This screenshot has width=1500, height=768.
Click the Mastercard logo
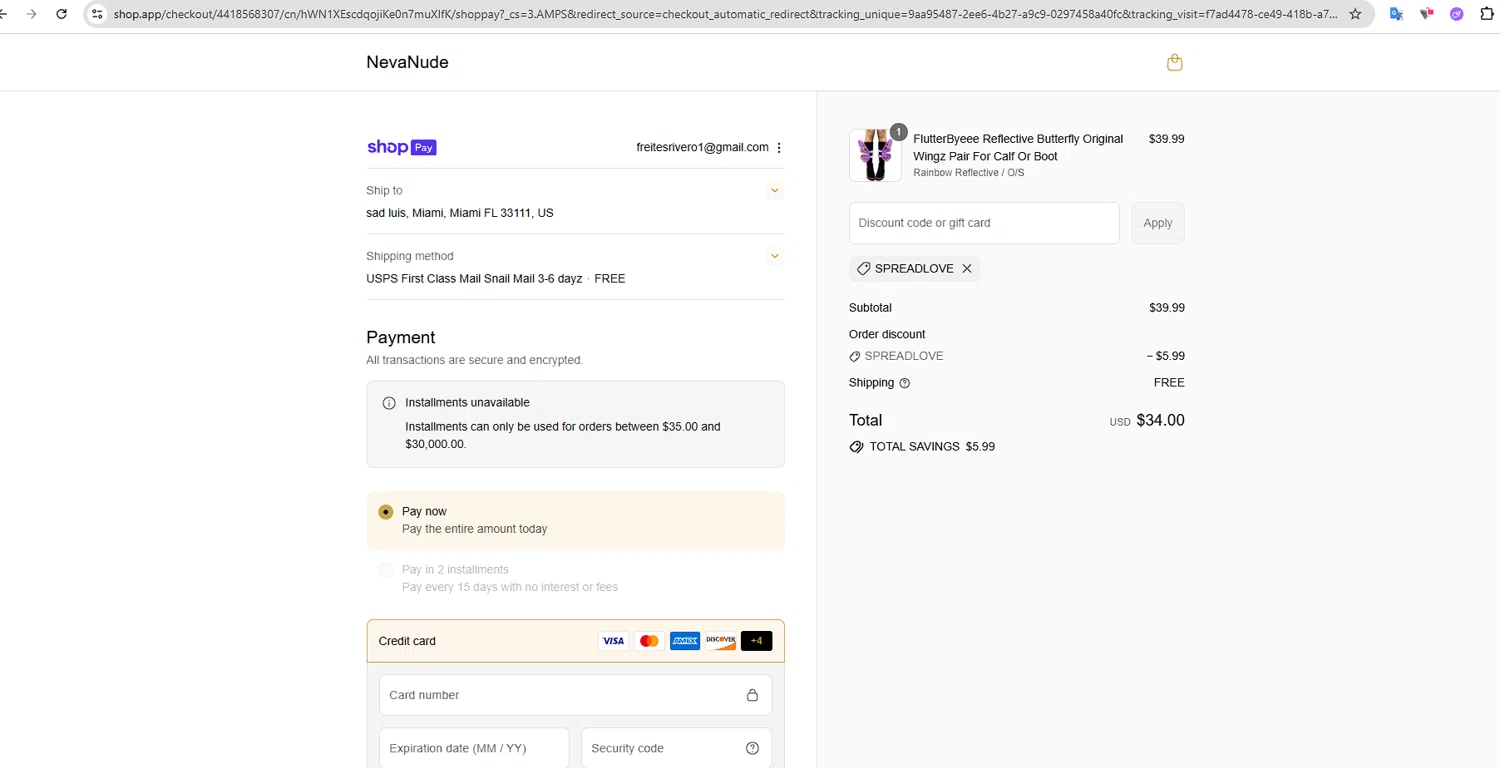(649, 641)
